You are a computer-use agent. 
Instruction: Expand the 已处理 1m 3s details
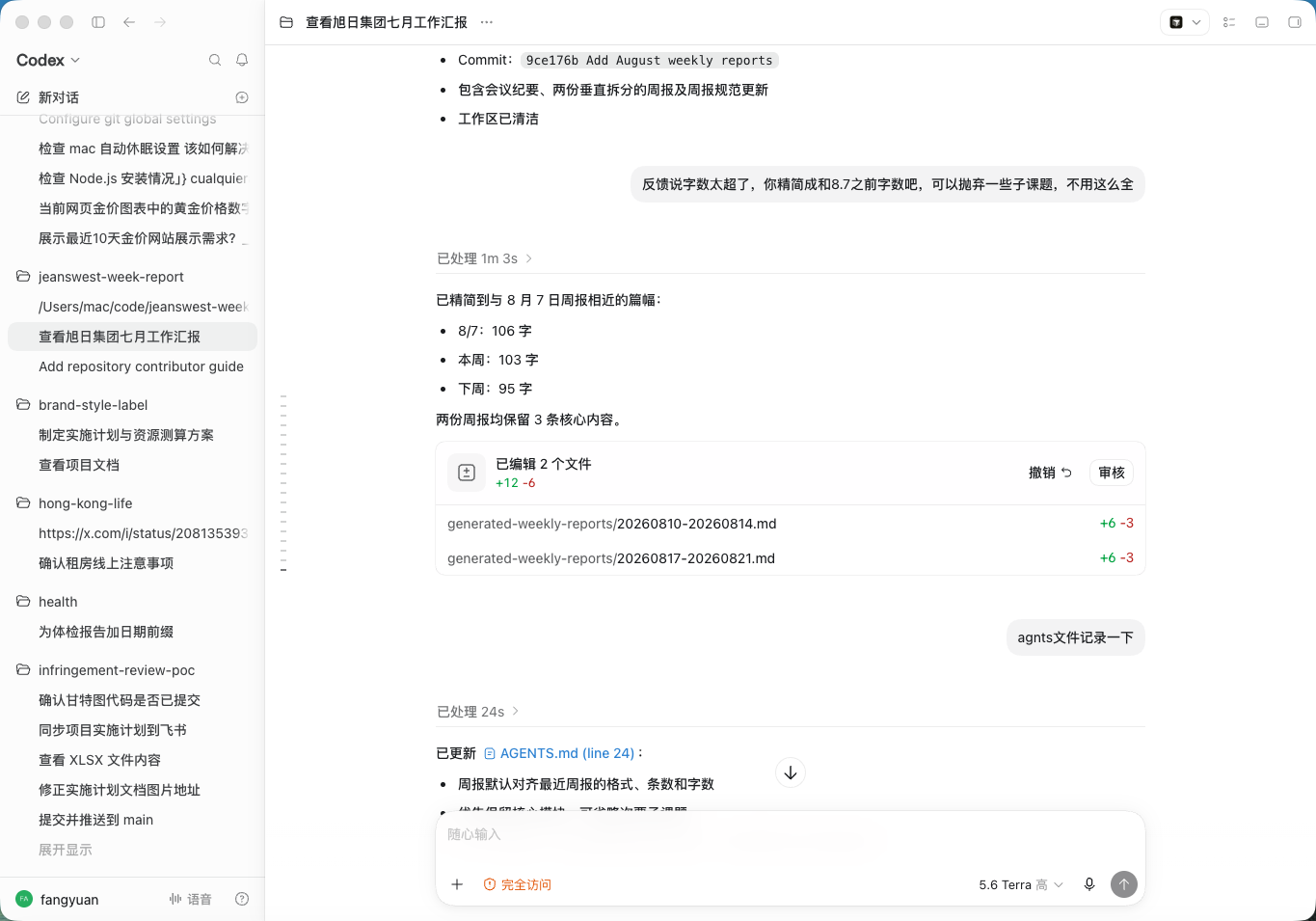(484, 258)
